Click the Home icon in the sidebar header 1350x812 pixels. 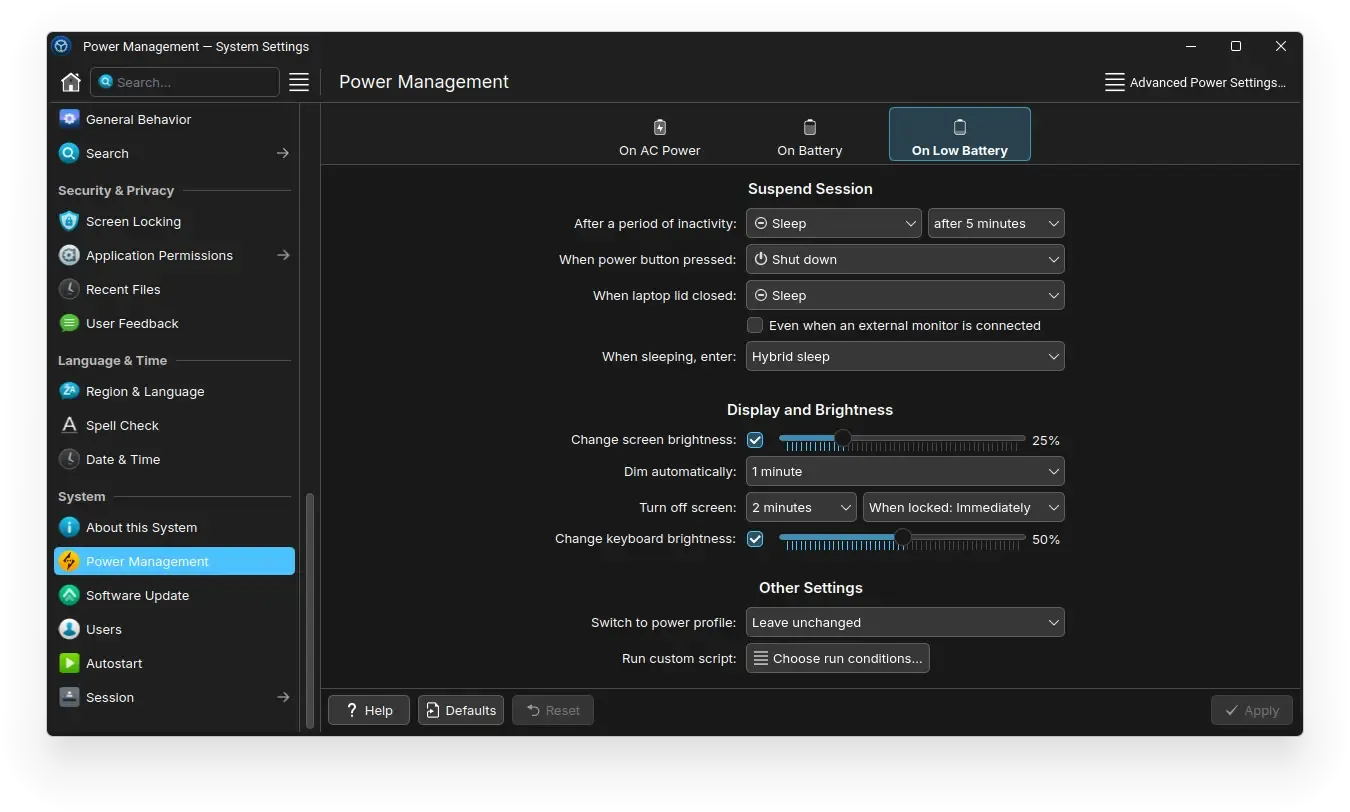tap(70, 82)
